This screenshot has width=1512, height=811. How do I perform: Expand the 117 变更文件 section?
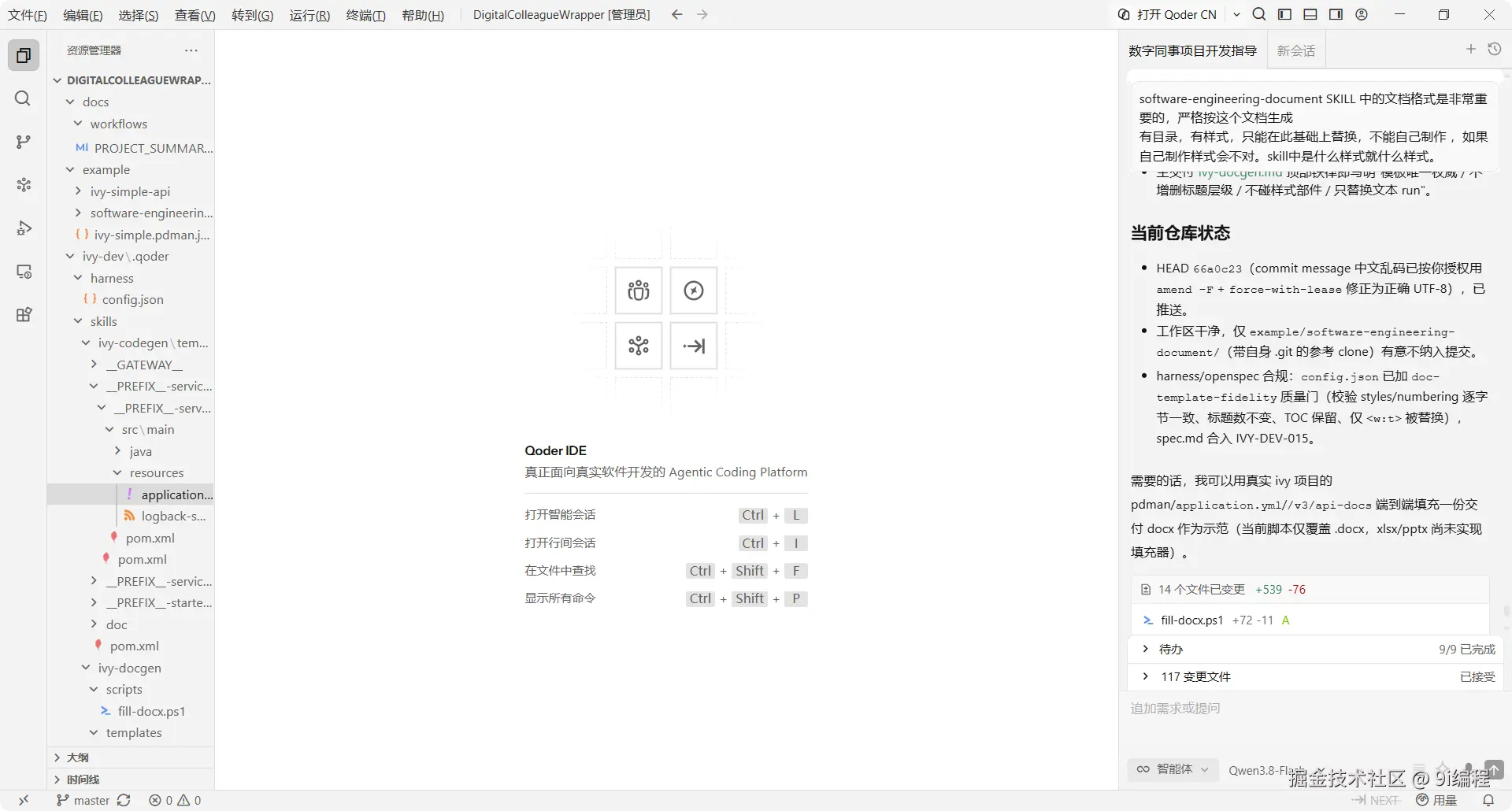tap(1315, 676)
